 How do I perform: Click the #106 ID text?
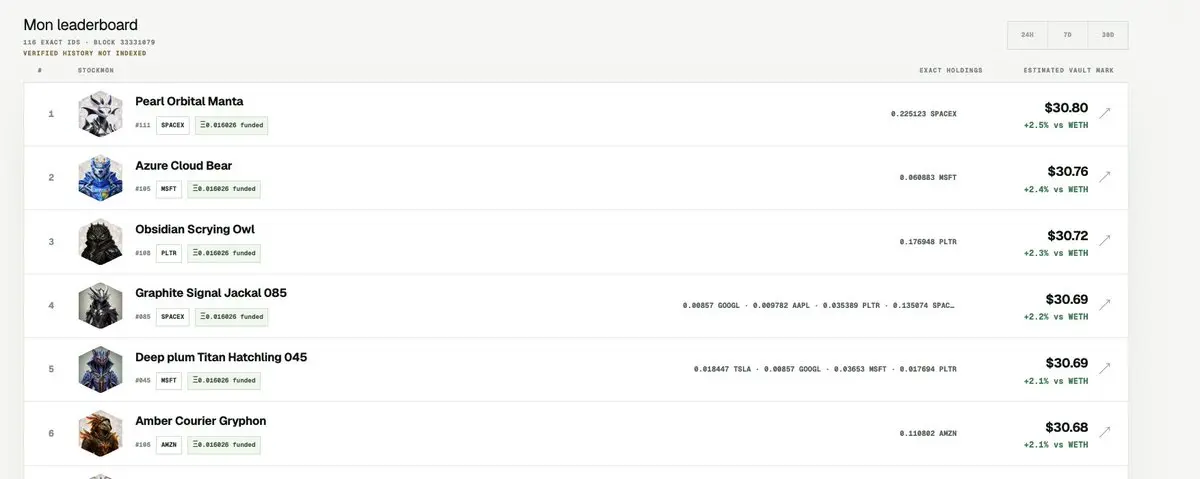(142, 445)
